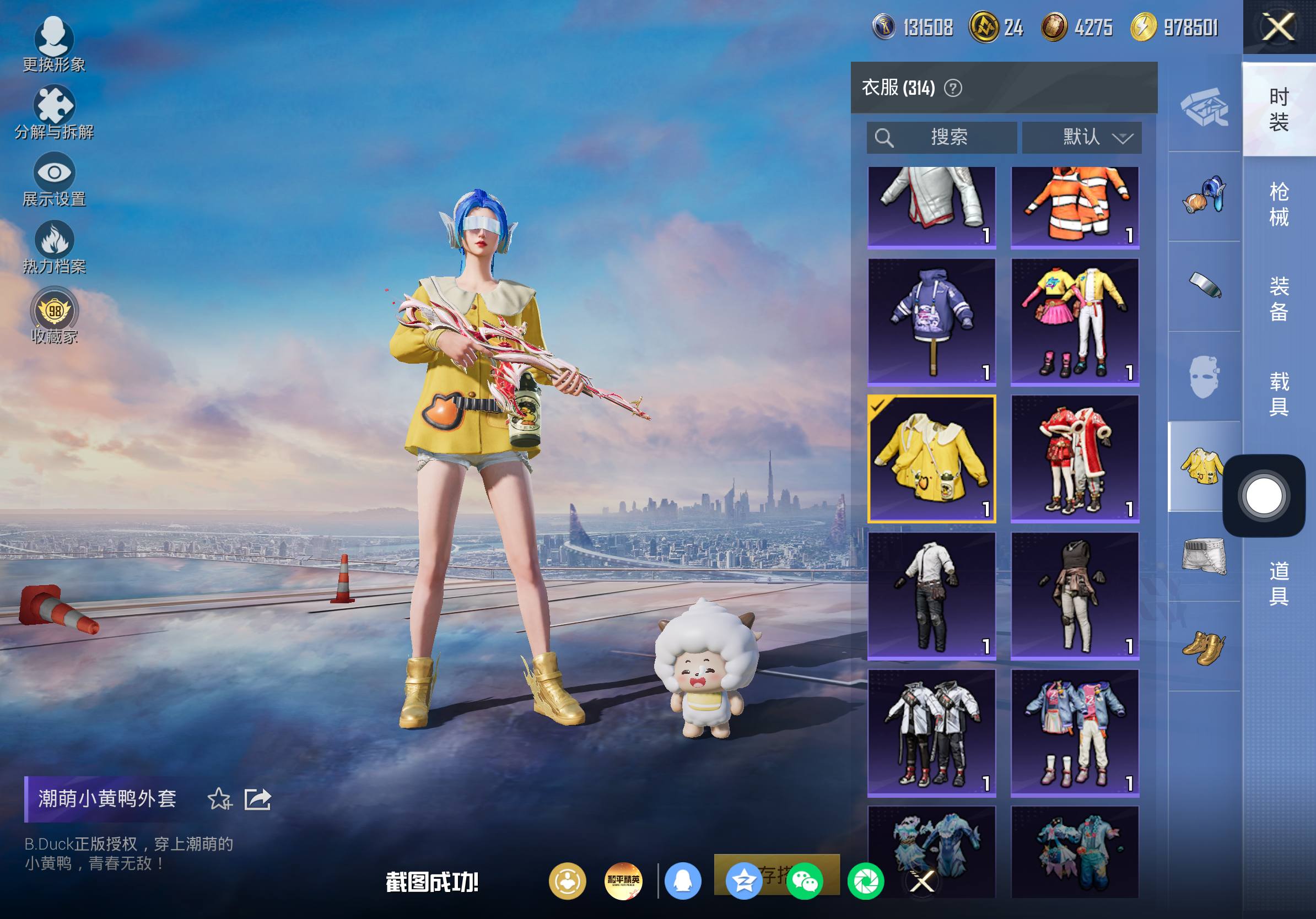This screenshot has width=1316, height=919.
Task: Select the red festive outfit set
Action: tap(1075, 458)
